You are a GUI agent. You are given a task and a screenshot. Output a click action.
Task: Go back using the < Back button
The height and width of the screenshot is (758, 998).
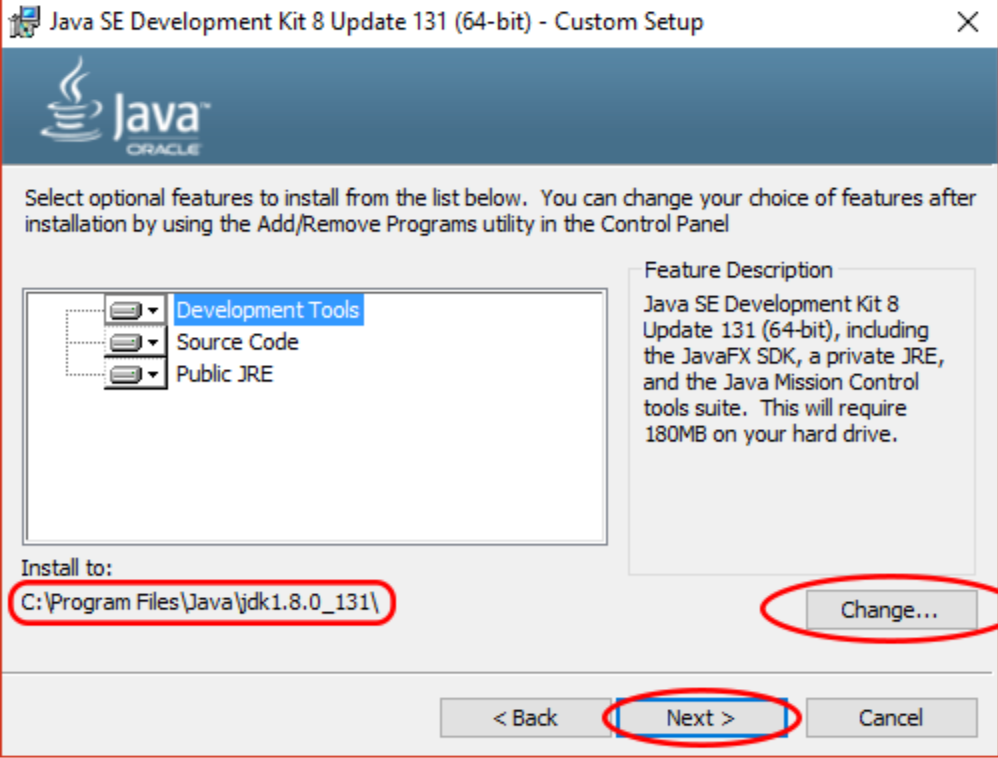[x=525, y=718]
